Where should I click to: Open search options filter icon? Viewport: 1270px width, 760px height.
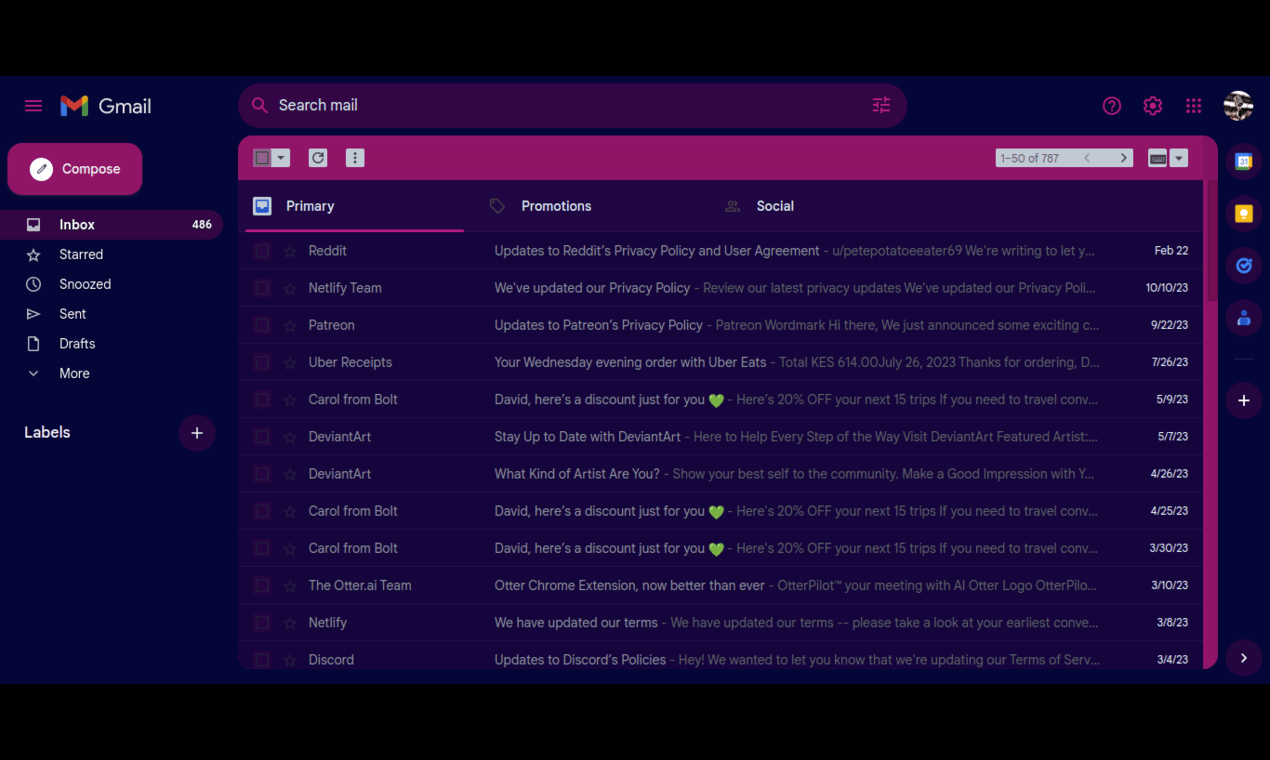pos(881,105)
